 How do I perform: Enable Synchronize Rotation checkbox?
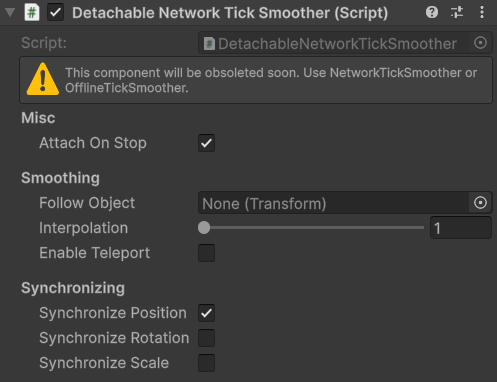[206, 338]
